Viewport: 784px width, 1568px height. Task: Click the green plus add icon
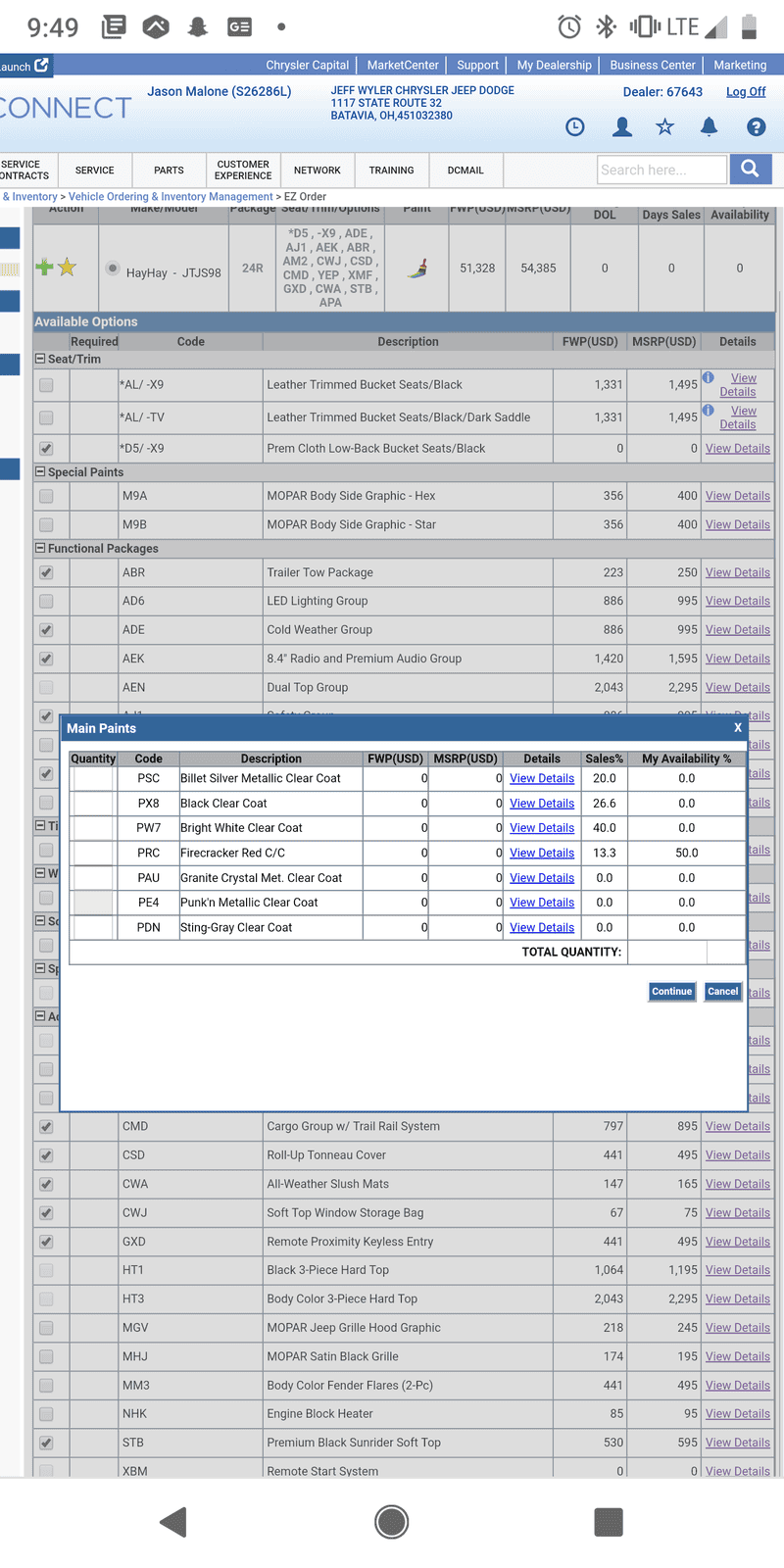point(44,267)
